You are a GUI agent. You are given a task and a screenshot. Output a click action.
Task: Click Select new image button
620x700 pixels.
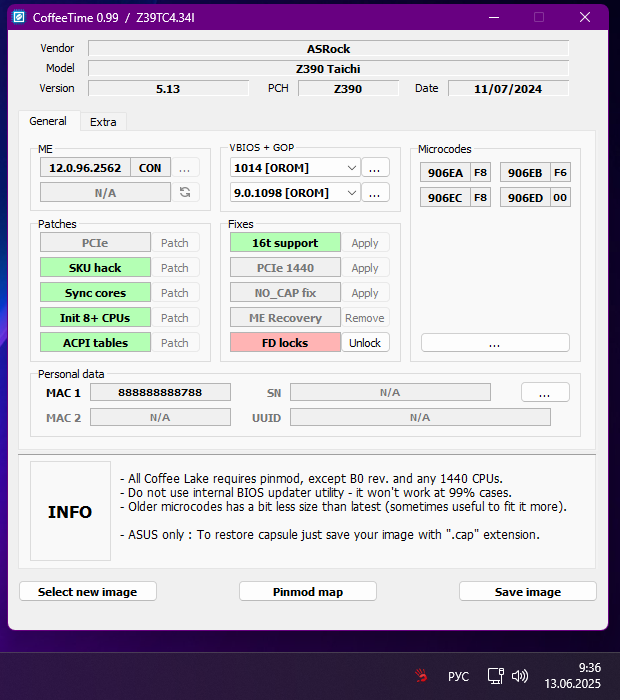pos(87,592)
